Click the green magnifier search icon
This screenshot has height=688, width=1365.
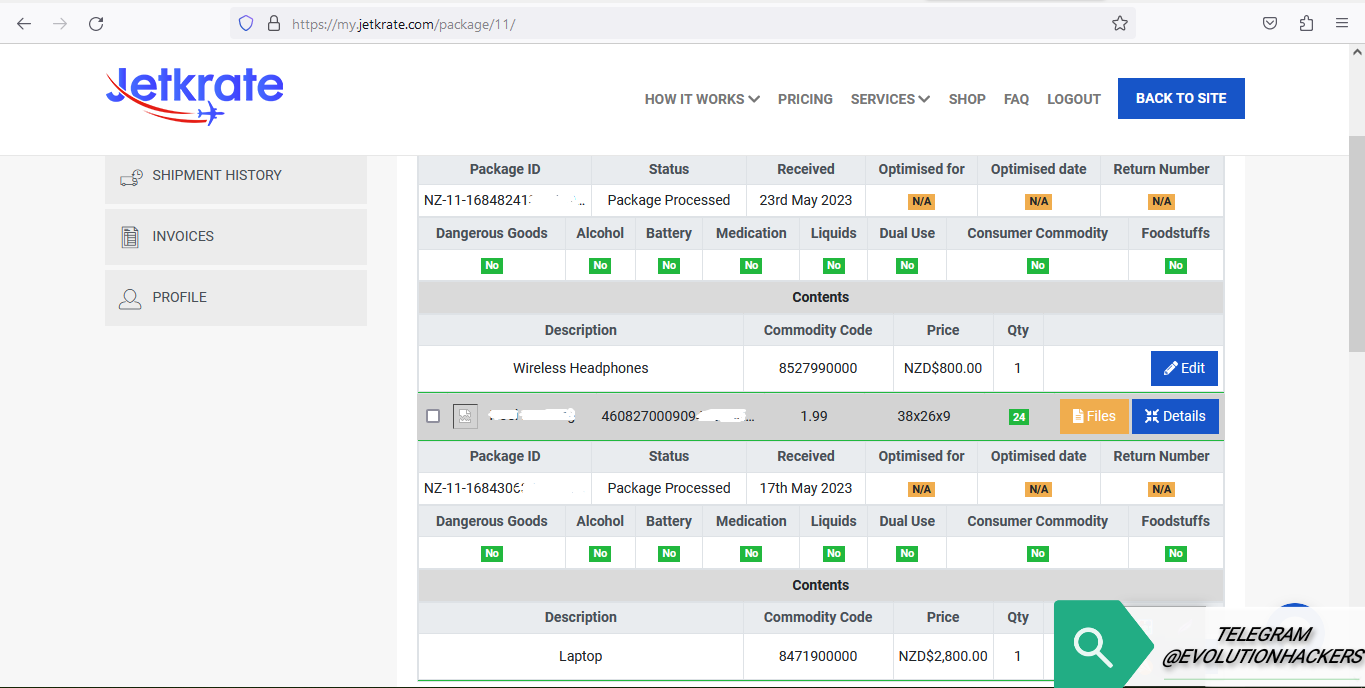pos(1092,647)
